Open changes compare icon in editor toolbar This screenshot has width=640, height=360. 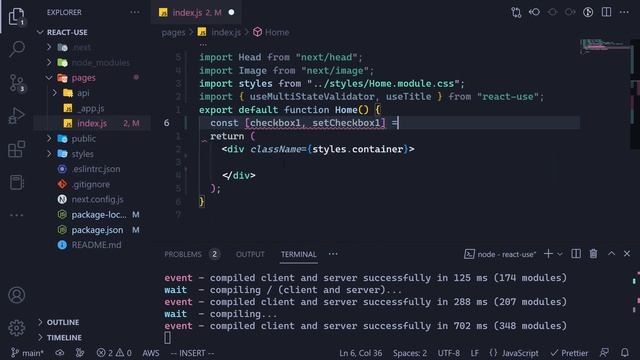pyautogui.click(x=516, y=12)
